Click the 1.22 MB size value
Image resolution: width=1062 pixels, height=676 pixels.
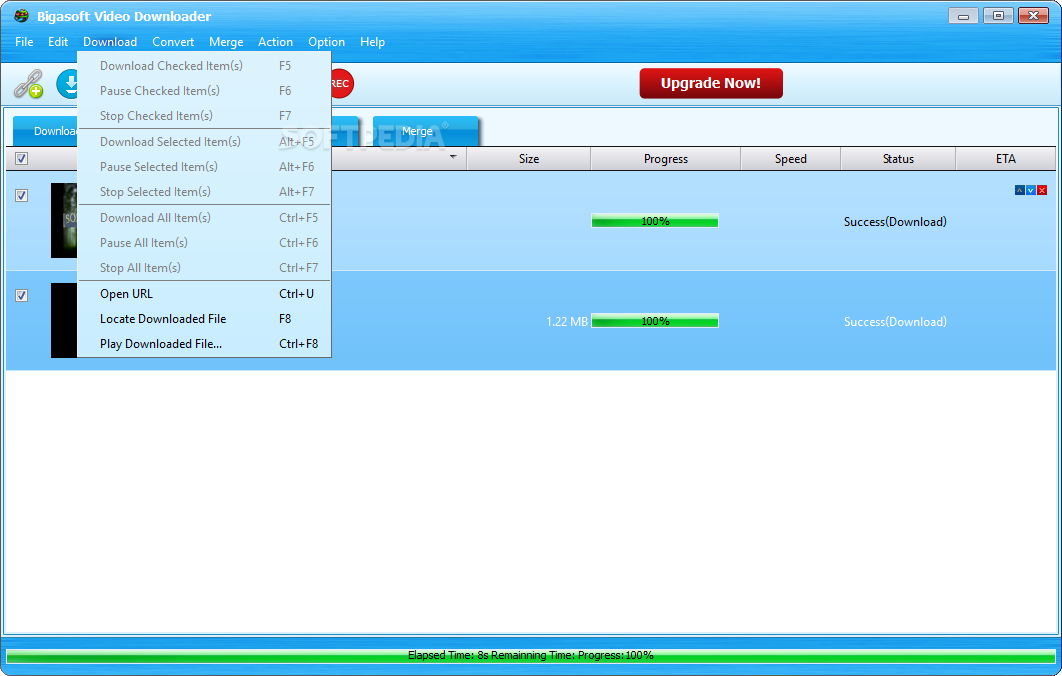567,322
